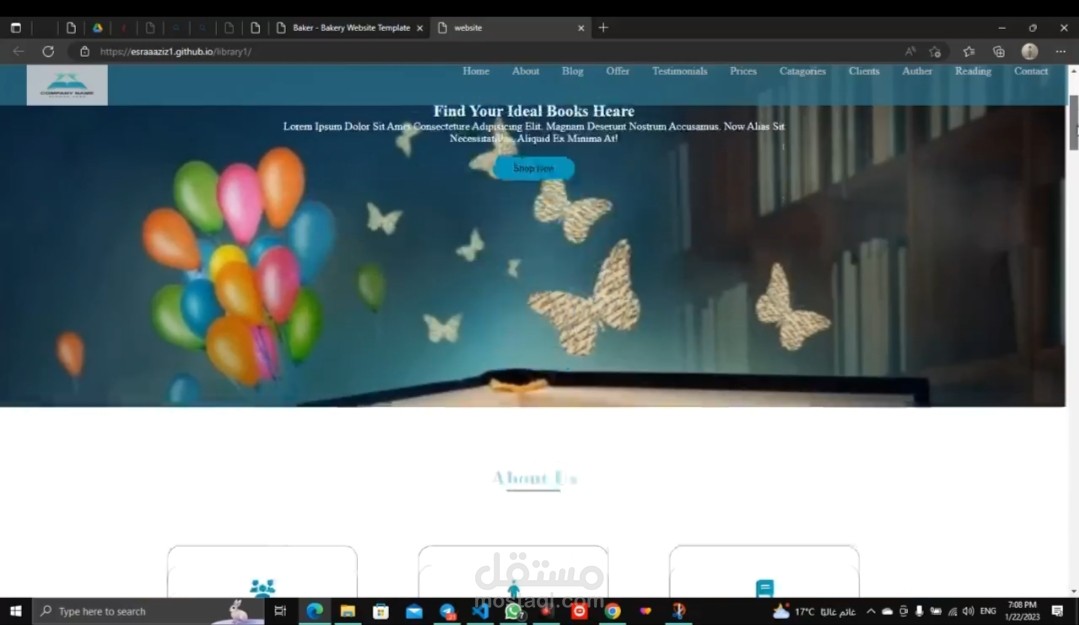1079x625 pixels.
Task: Open the Contact nav link
Action: (1030, 71)
